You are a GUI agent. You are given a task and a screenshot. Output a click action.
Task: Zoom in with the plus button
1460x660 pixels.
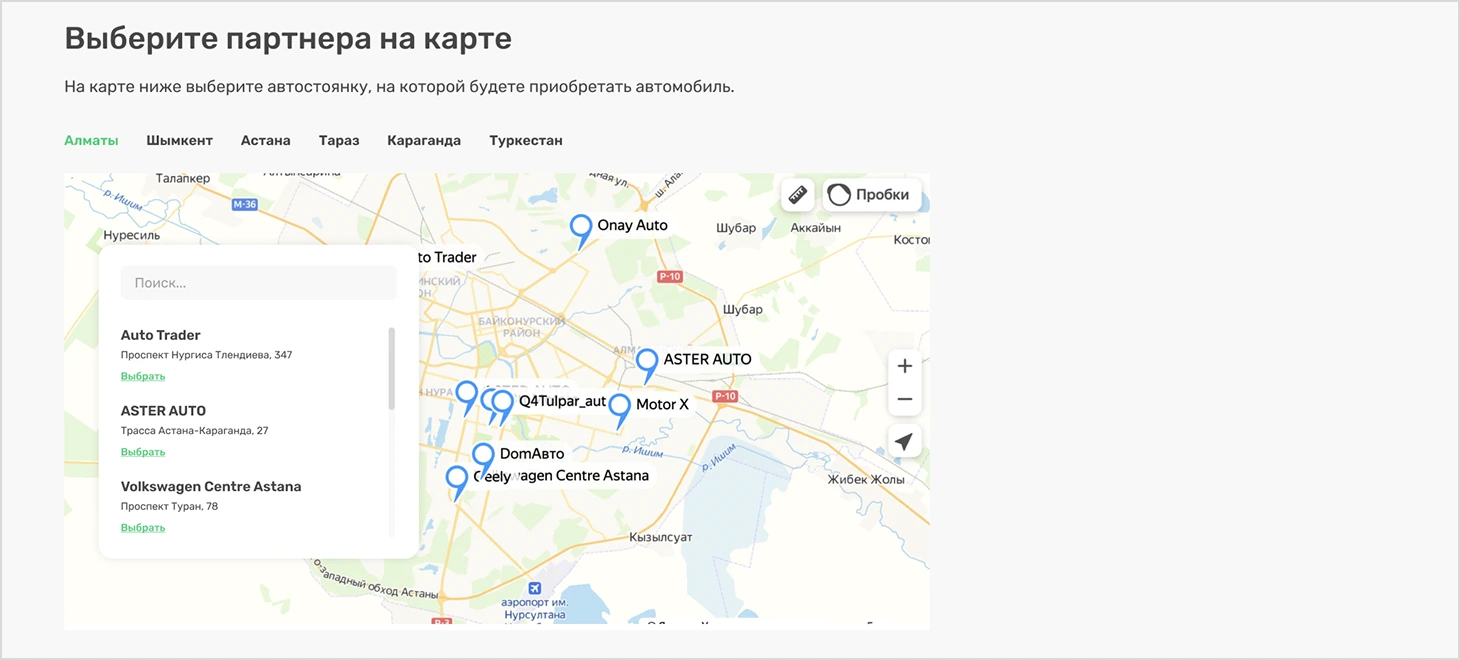(904, 366)
